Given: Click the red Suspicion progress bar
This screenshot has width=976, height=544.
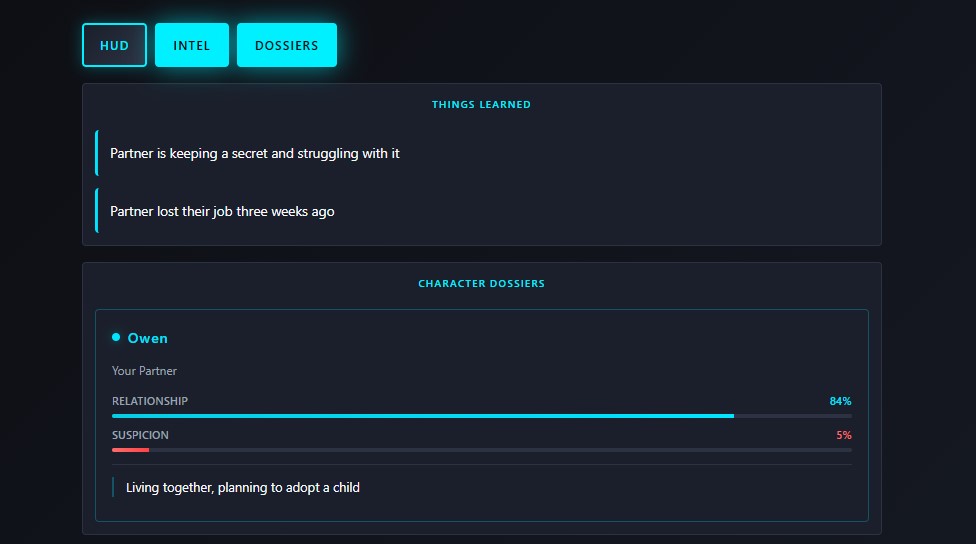Looking at the screenshot, I should coord(130,449).
